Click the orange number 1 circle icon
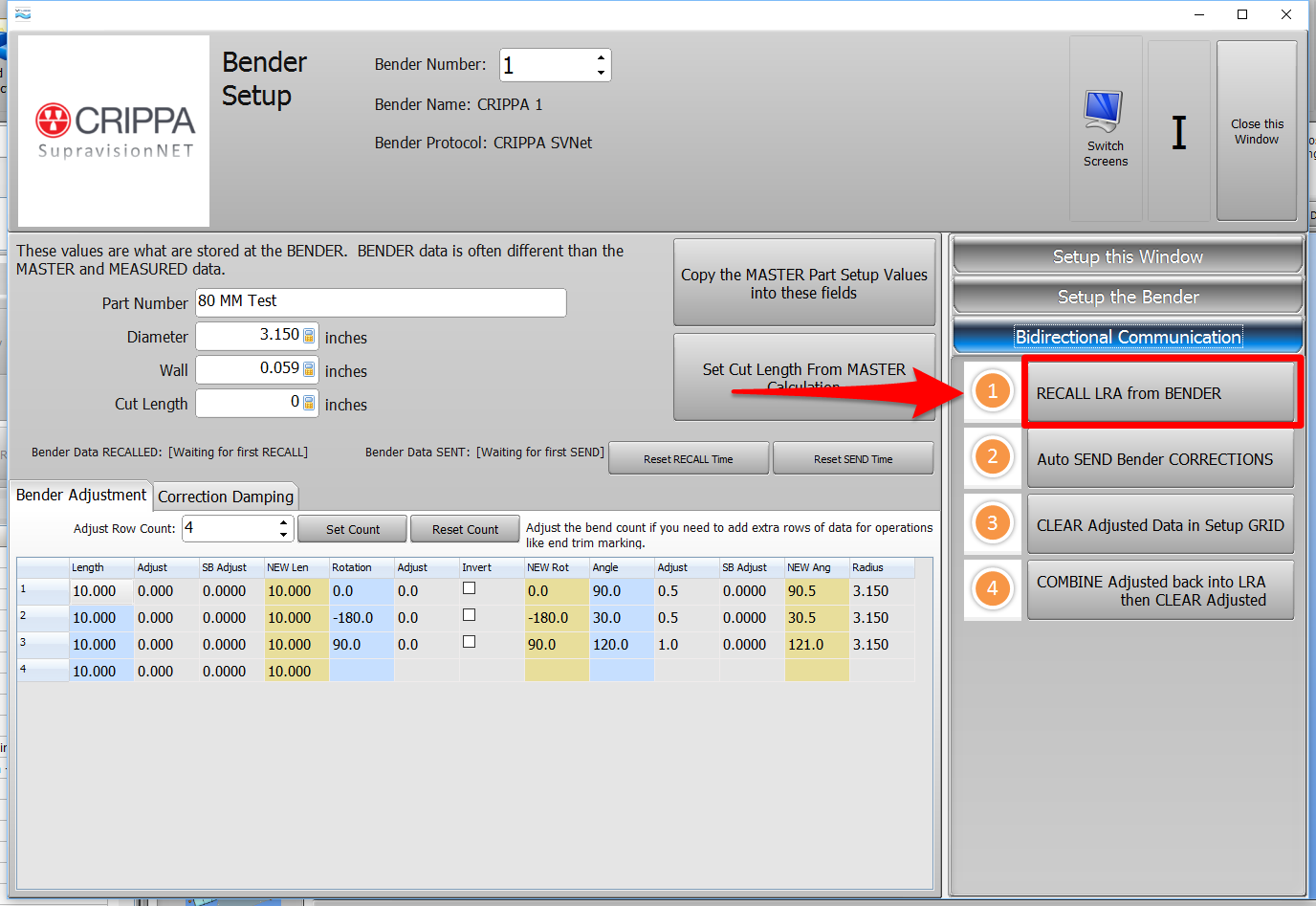This screenshot has width=1316, height=906. (992, 391)
